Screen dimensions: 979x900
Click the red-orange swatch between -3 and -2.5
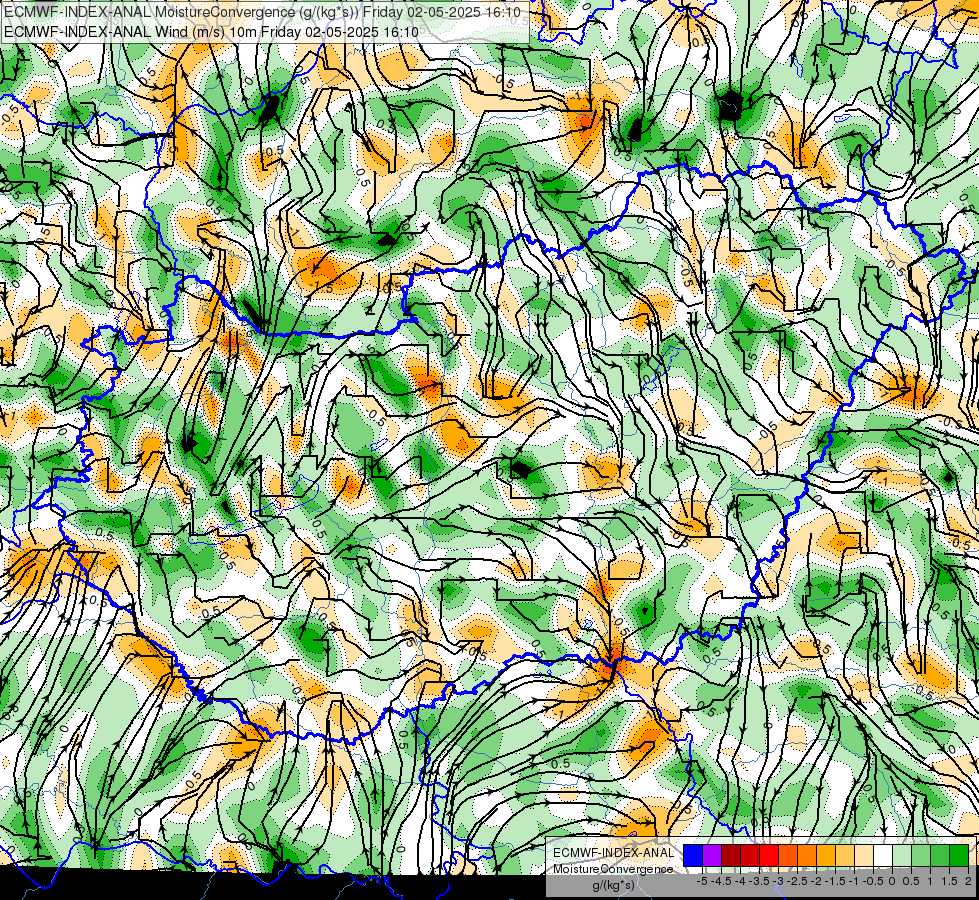[788, 856]
